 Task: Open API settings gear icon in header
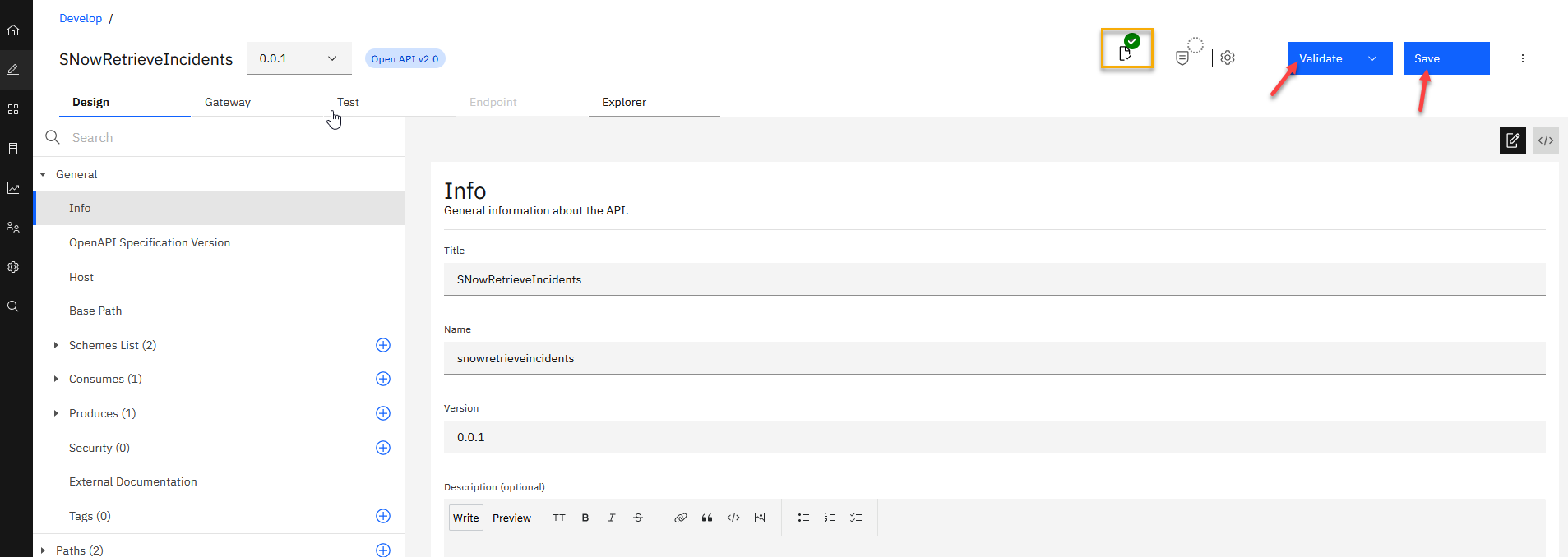coord(1228,58)
